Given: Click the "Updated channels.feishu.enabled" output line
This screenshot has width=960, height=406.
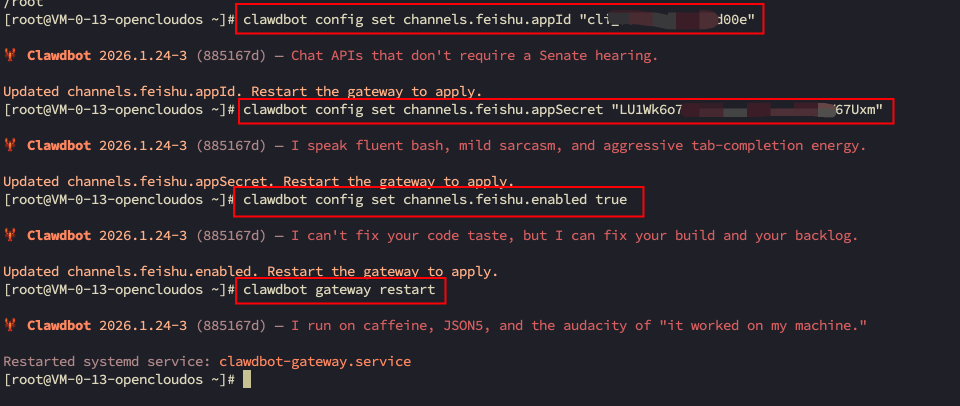Looking at the screenshot, I should tap(251, 272).
